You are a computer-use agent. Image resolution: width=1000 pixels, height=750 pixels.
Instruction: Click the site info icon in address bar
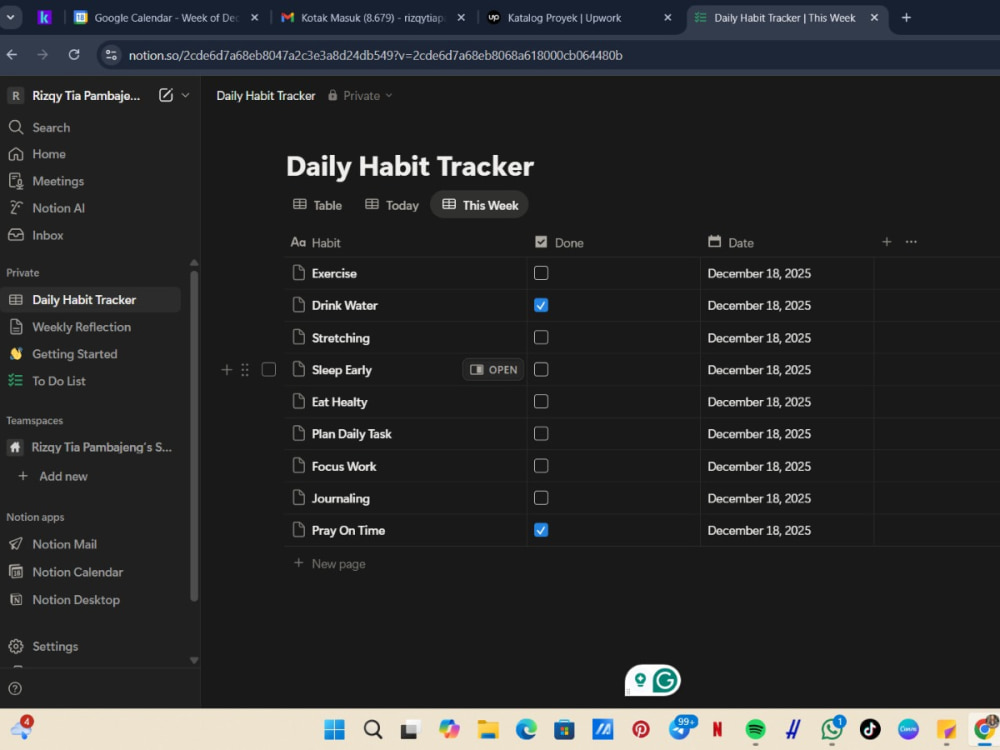pyautogui.click(x=111, y=55)
